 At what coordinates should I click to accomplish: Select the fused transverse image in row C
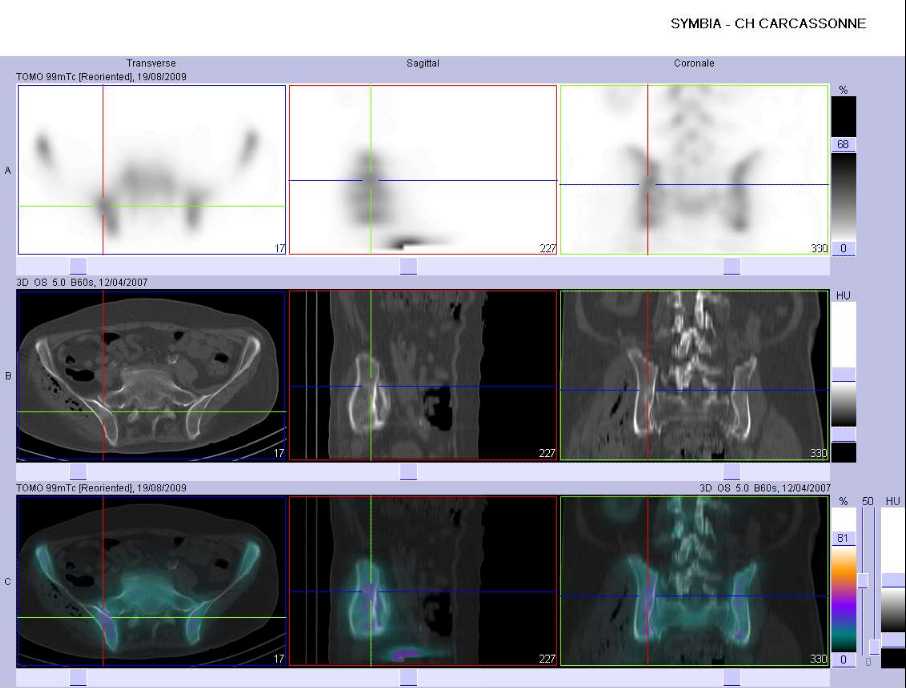coord(152,581)
